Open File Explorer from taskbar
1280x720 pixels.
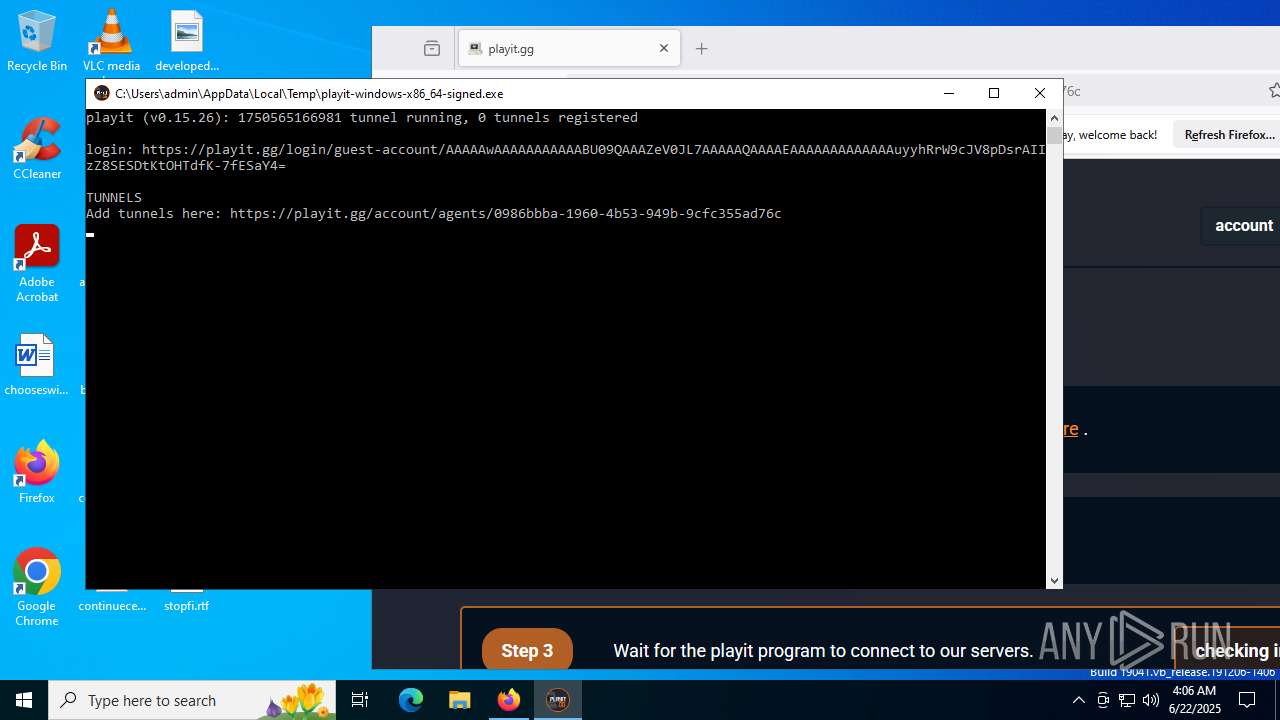tap(460, 700)
